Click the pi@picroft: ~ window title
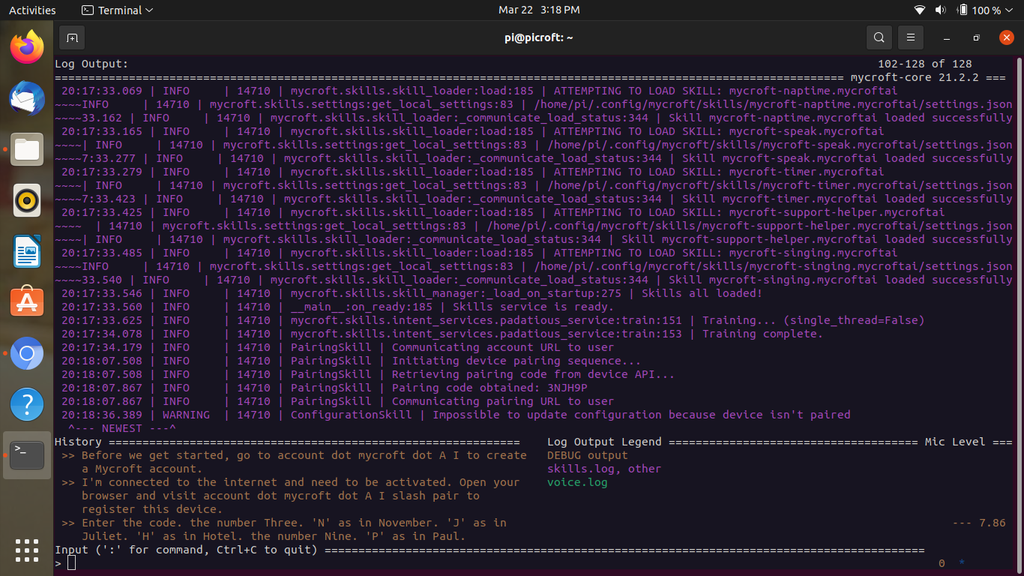The image size is (1024, 576). 539,38
